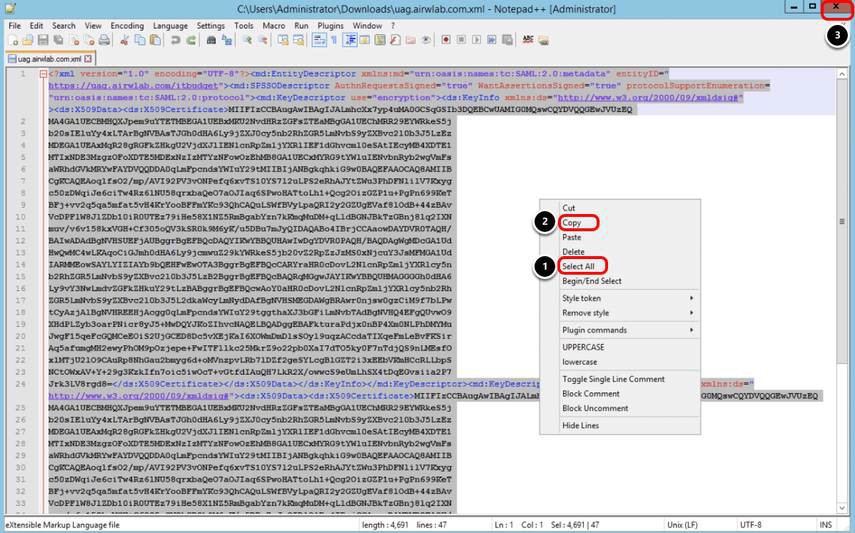The width and height of the screenshot is (855, 533).
Task: Switch to the uag.airwlab.com.xml tab
Action: pos(49,58)
